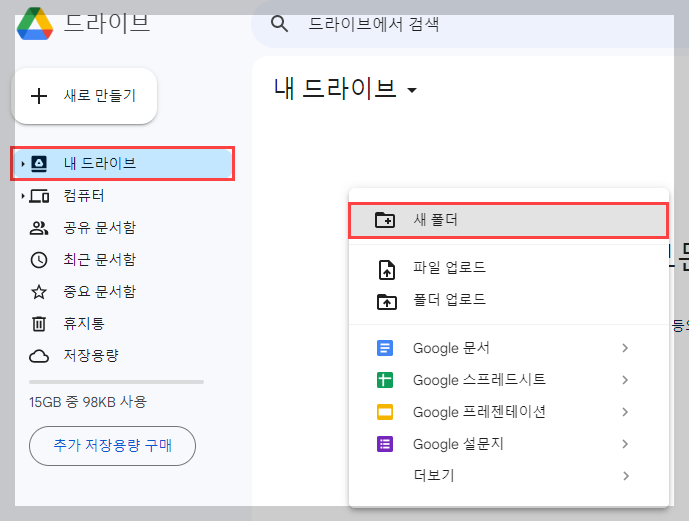Image resolution: width=689 pixels, height=521 pixels.
Task: Open 최근 문서함
Action: [x=123, y=260]
